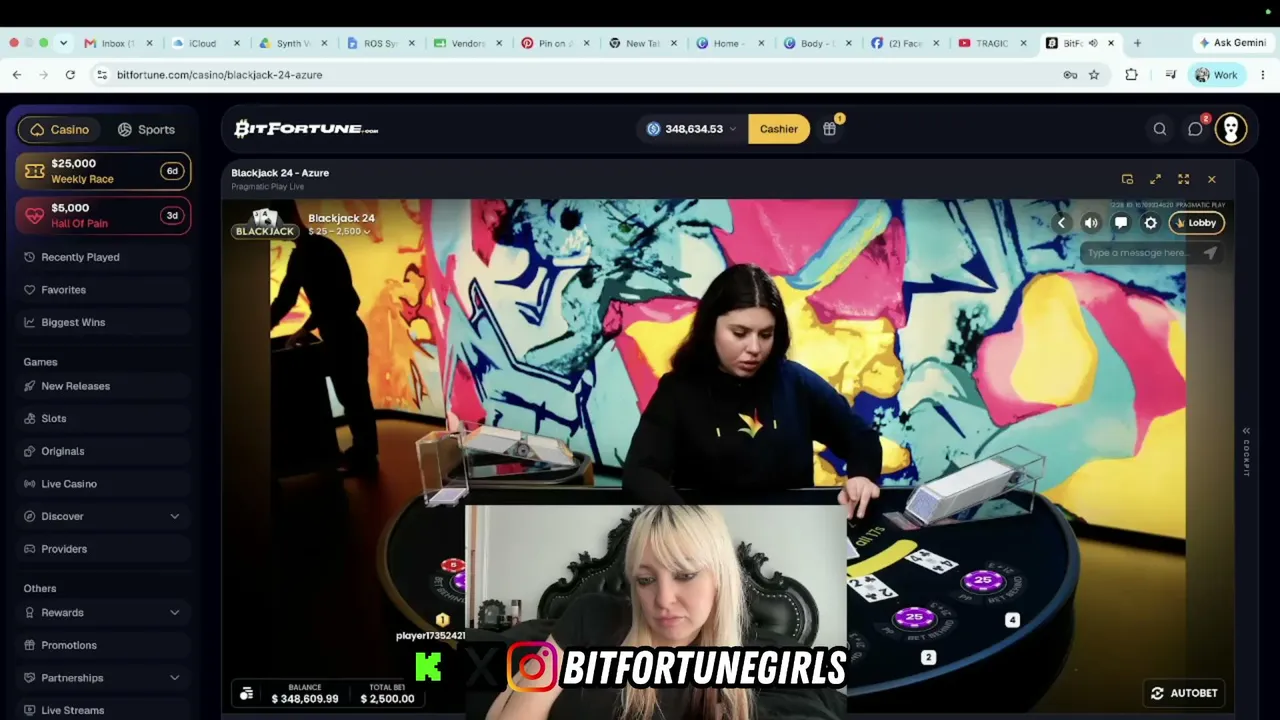Open browser media controls icon

click(x=1170, y=75)
